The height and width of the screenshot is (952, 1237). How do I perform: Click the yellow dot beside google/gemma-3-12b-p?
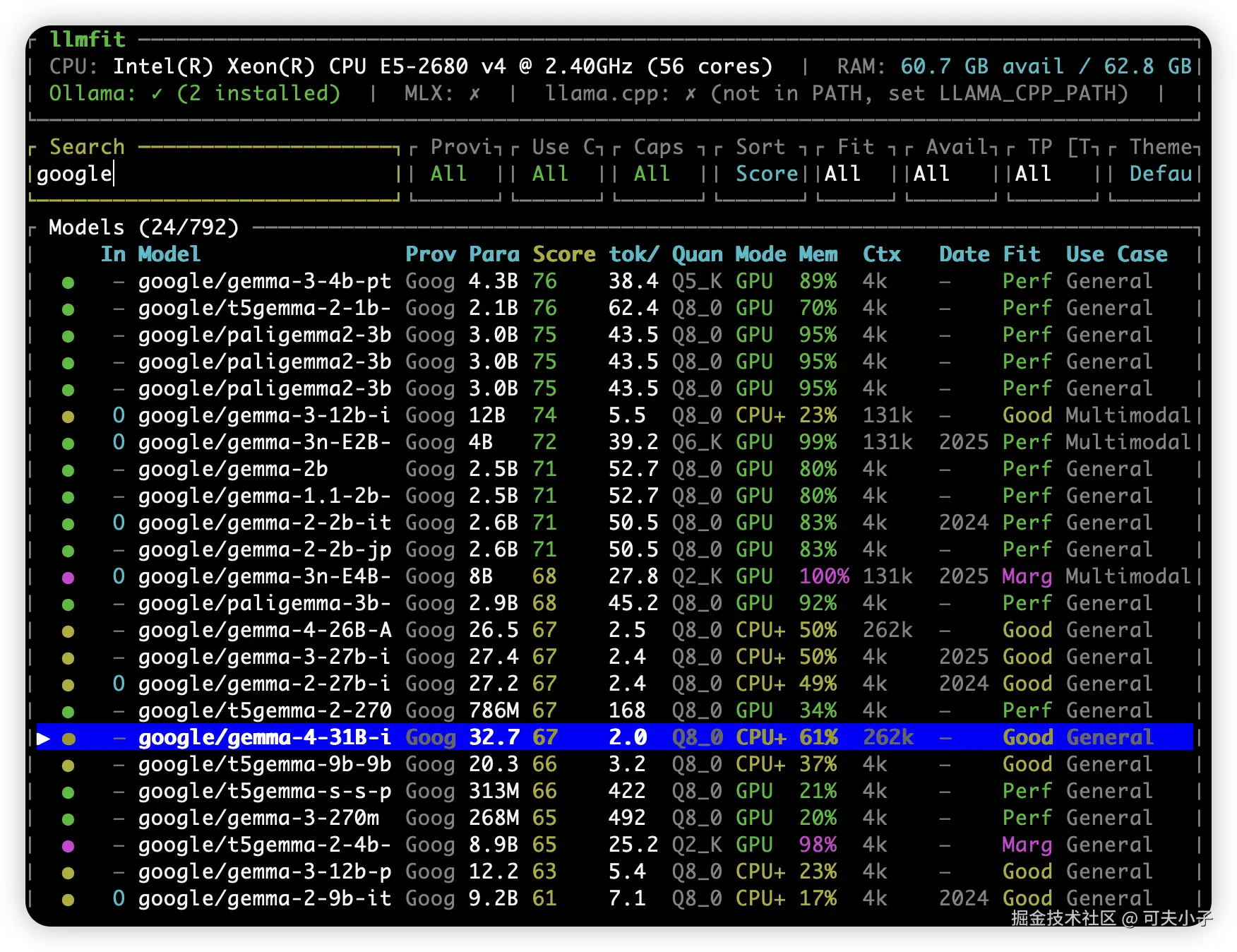[68, 873]
